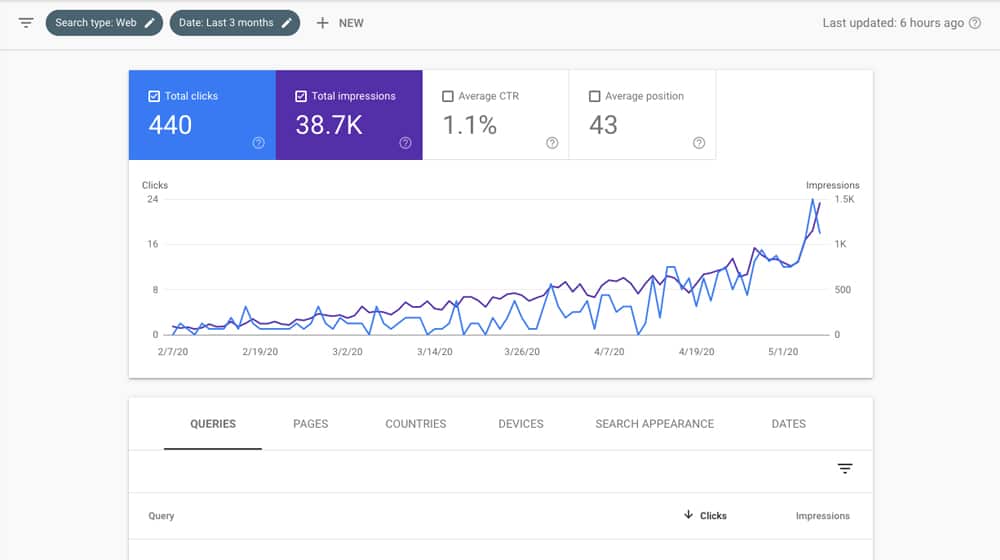The image size is (1000, 560).
Task: Click the Impressions axis title on chart
Action: coord(832,185)
